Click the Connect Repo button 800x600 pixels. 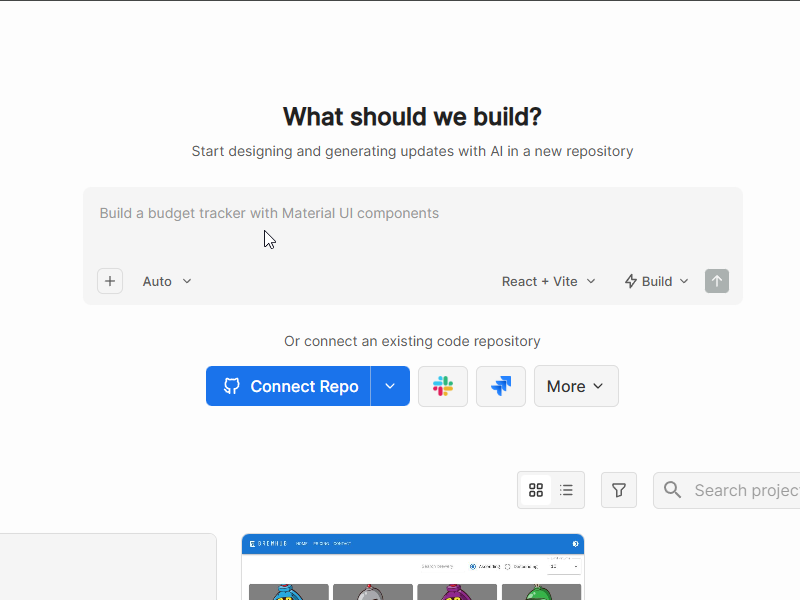click(289, 386)
